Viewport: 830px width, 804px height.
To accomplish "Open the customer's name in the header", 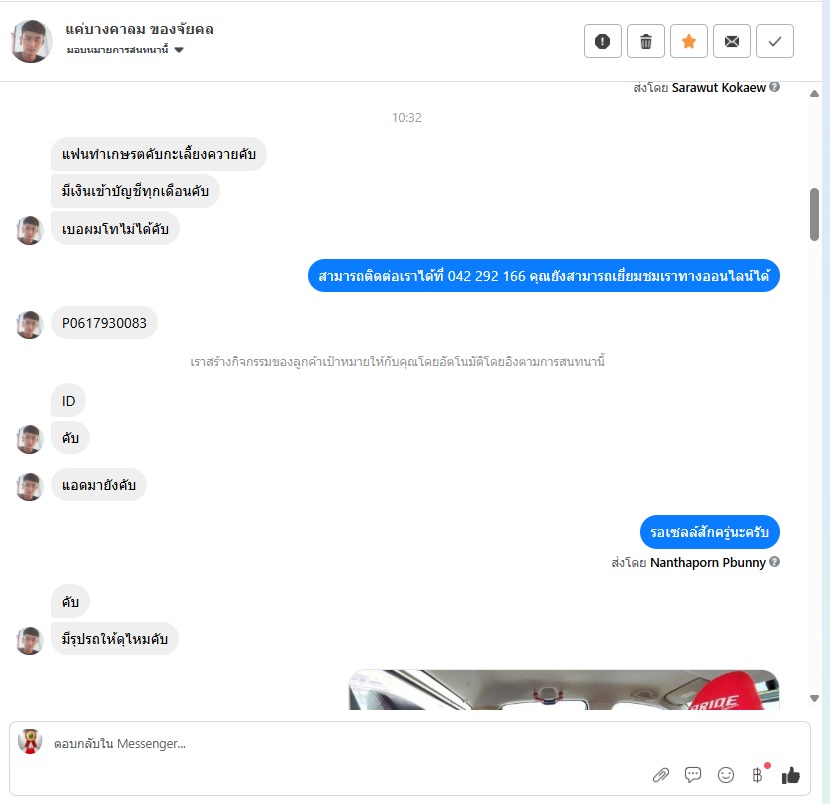I will 139,29.
